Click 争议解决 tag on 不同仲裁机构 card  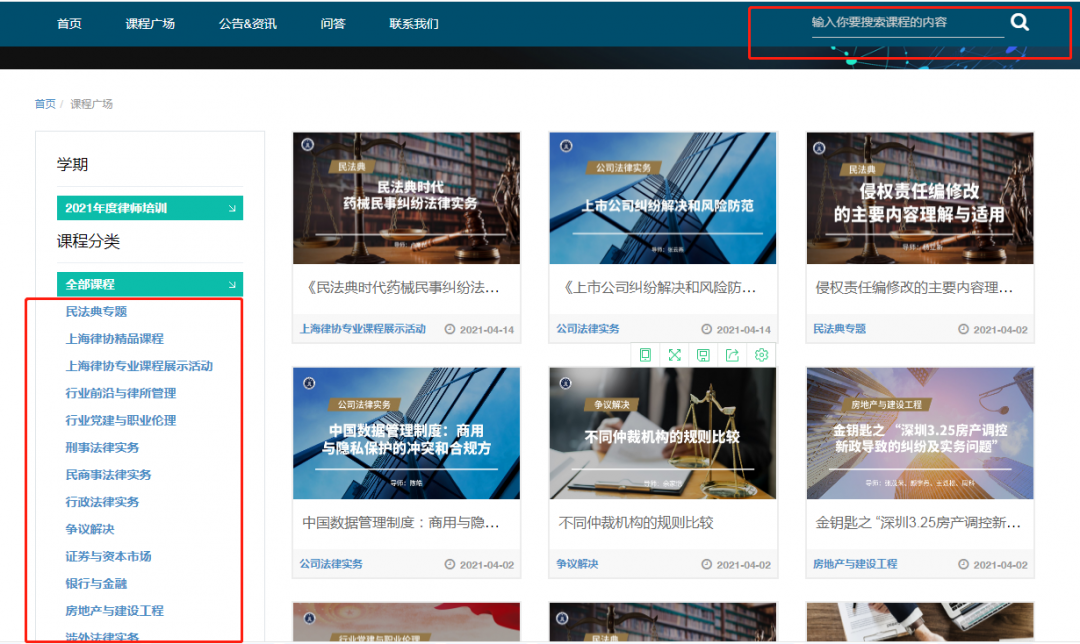tap(577, 564)
